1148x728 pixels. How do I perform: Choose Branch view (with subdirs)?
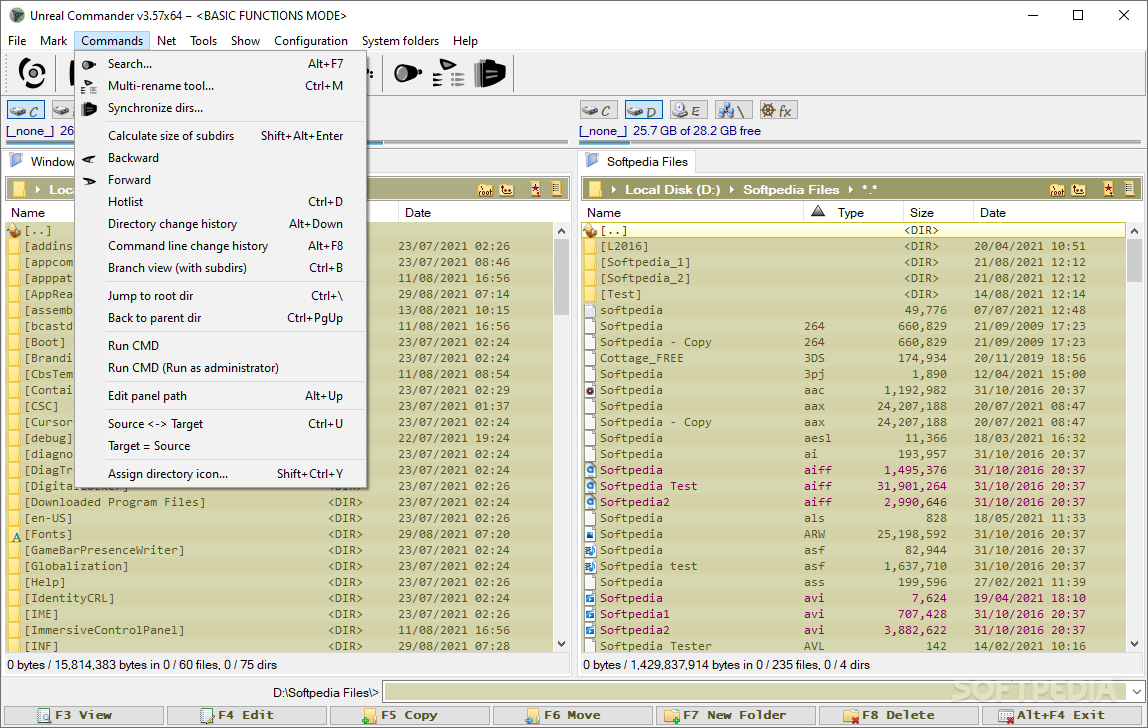click(x=220, y=268)
